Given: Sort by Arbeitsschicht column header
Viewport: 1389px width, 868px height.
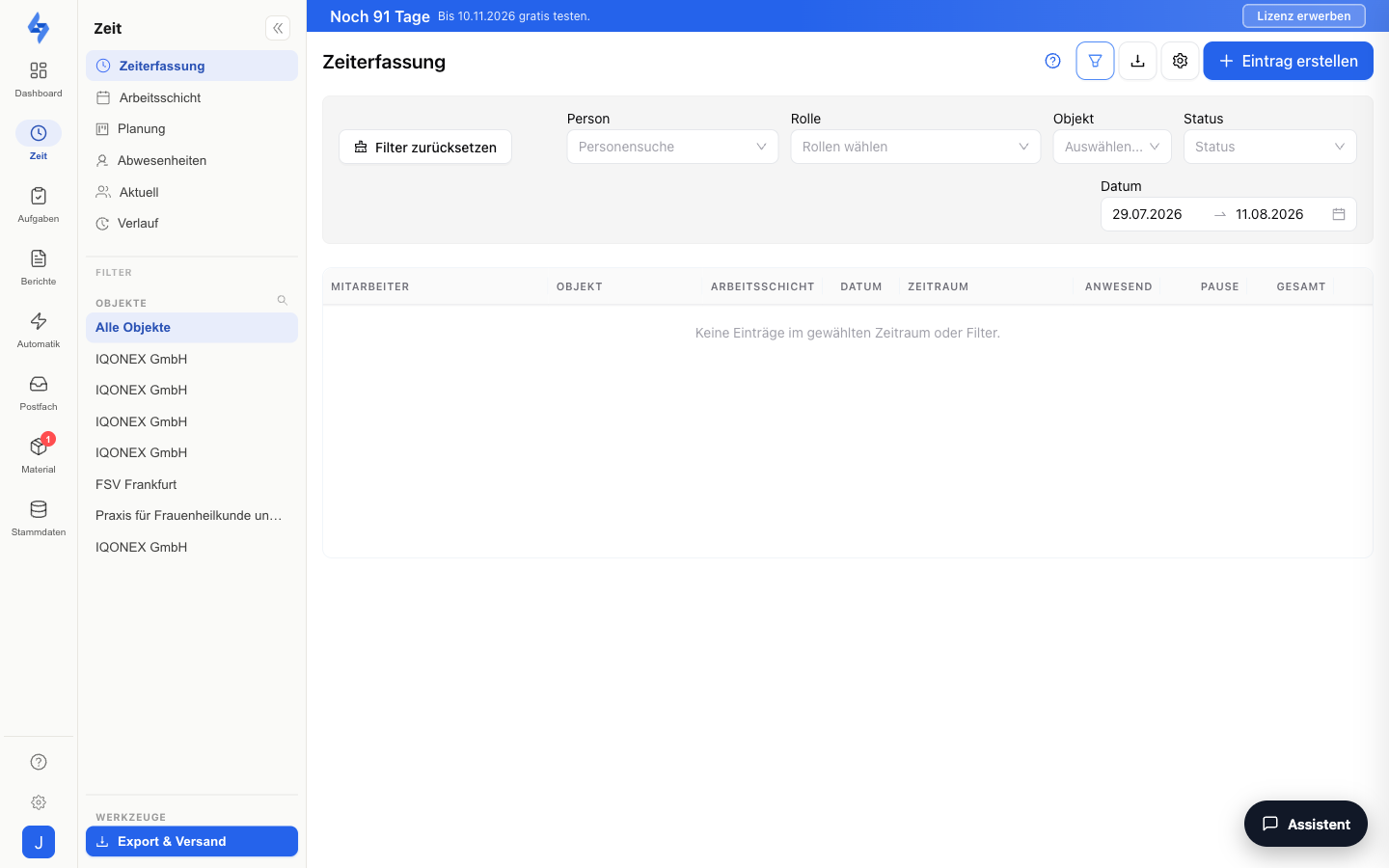Looking at the screenshot, I should tap(763, 286).
